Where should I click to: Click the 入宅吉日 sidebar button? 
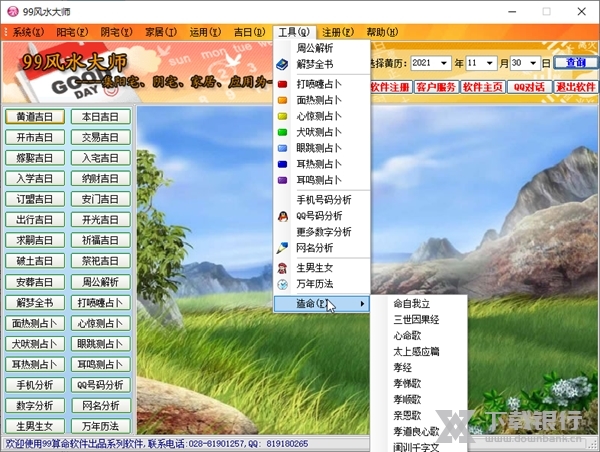[101, 158]
